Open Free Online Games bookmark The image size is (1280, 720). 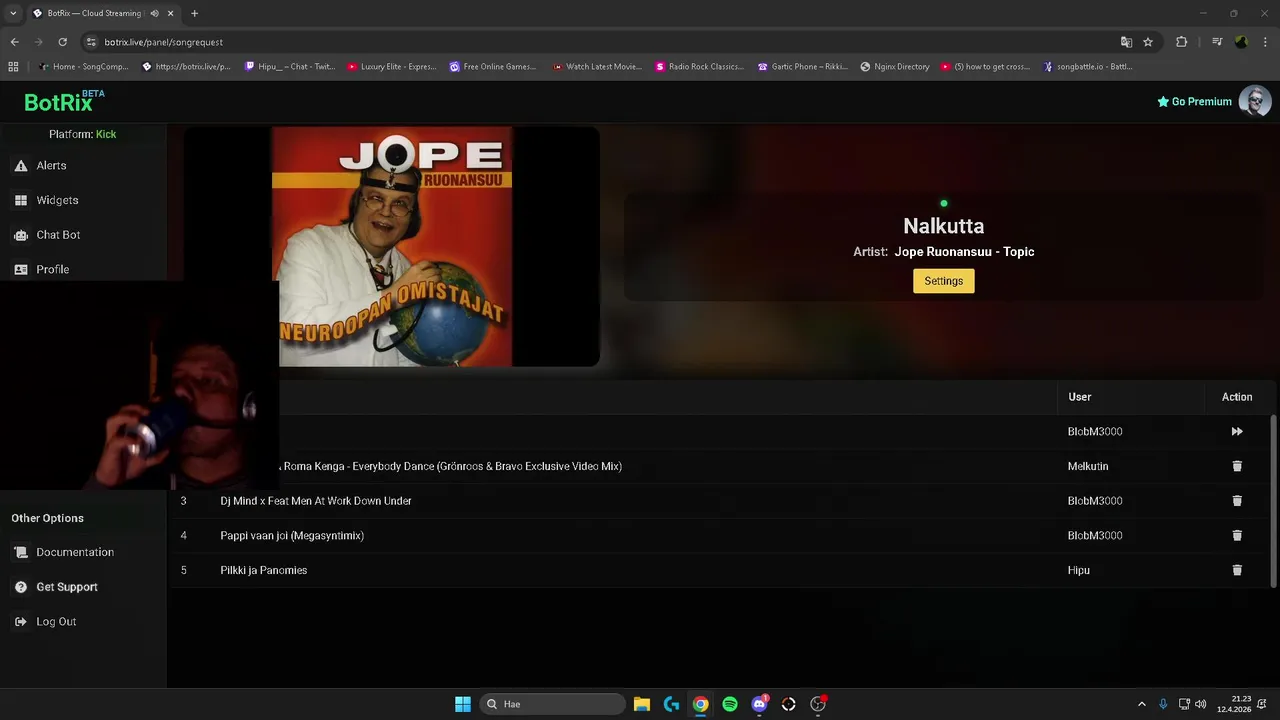(493, 67)
